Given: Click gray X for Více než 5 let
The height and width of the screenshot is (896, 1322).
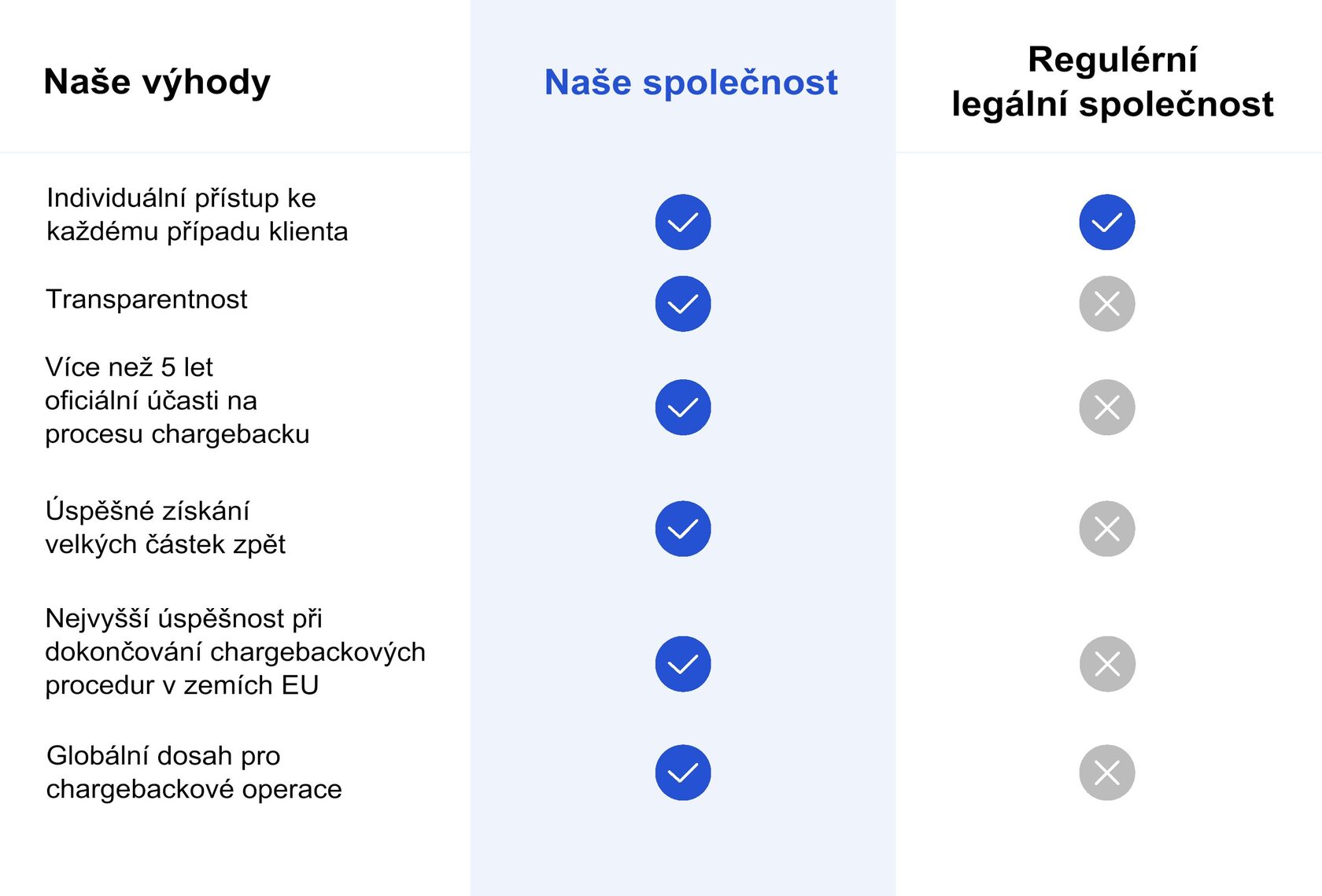Looking at the screenshot, I should click(x=1106, y=407).
